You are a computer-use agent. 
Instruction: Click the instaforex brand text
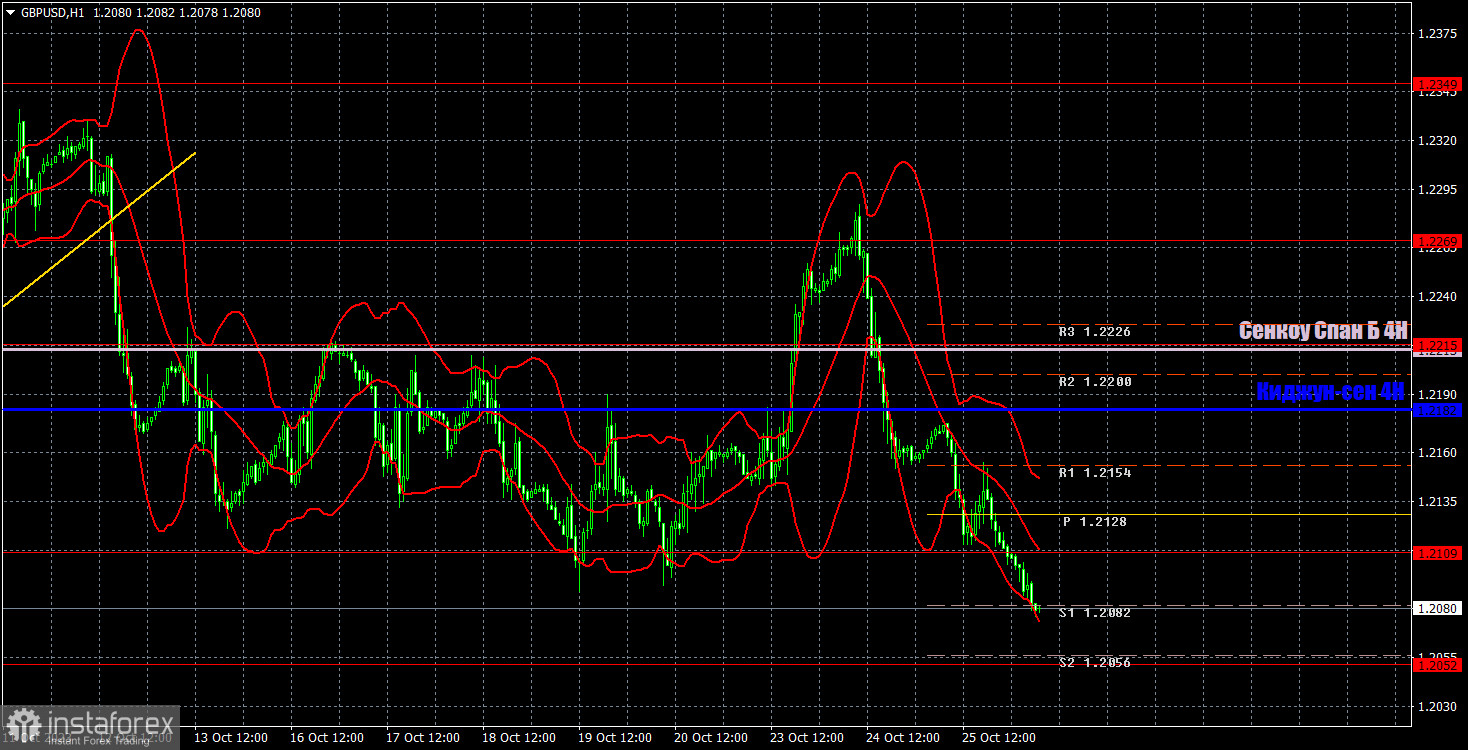pos(108,722)
